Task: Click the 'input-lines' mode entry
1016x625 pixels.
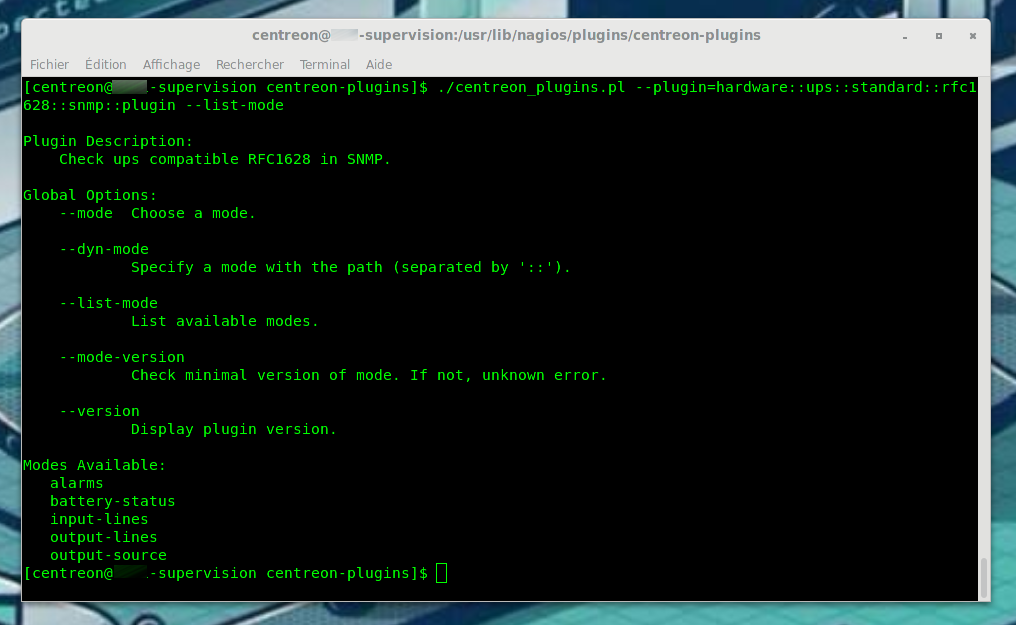Action: [x=99, y=519]
